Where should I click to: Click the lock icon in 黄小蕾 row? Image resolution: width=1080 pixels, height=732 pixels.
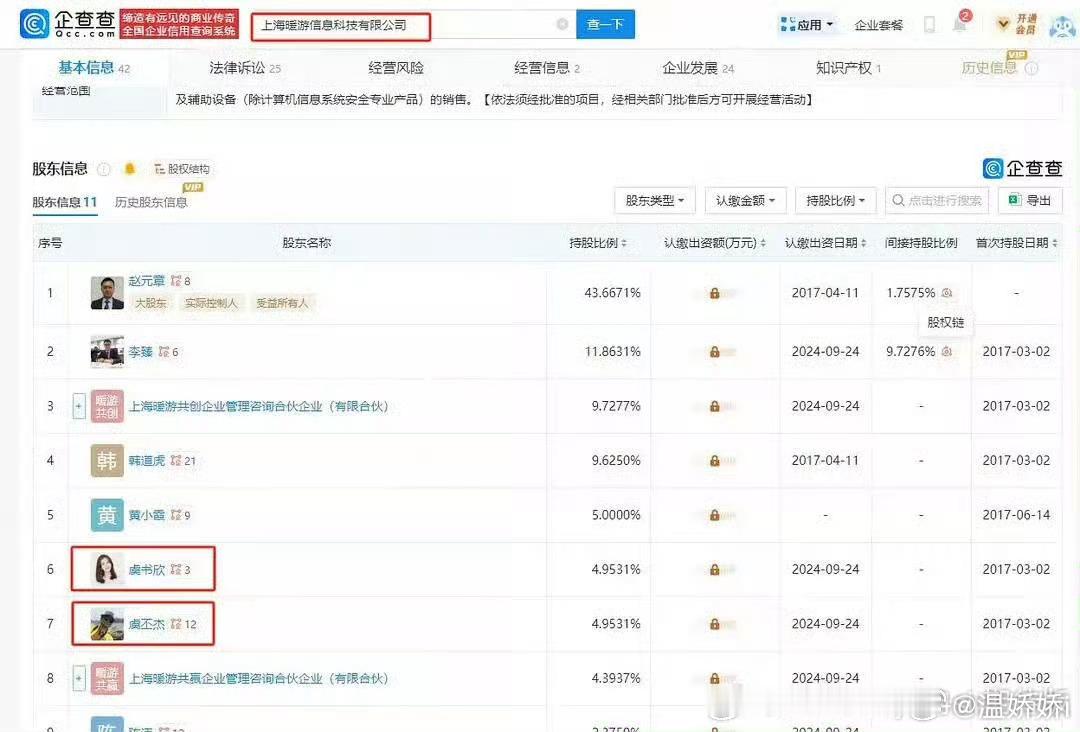(x=714, y=515)
